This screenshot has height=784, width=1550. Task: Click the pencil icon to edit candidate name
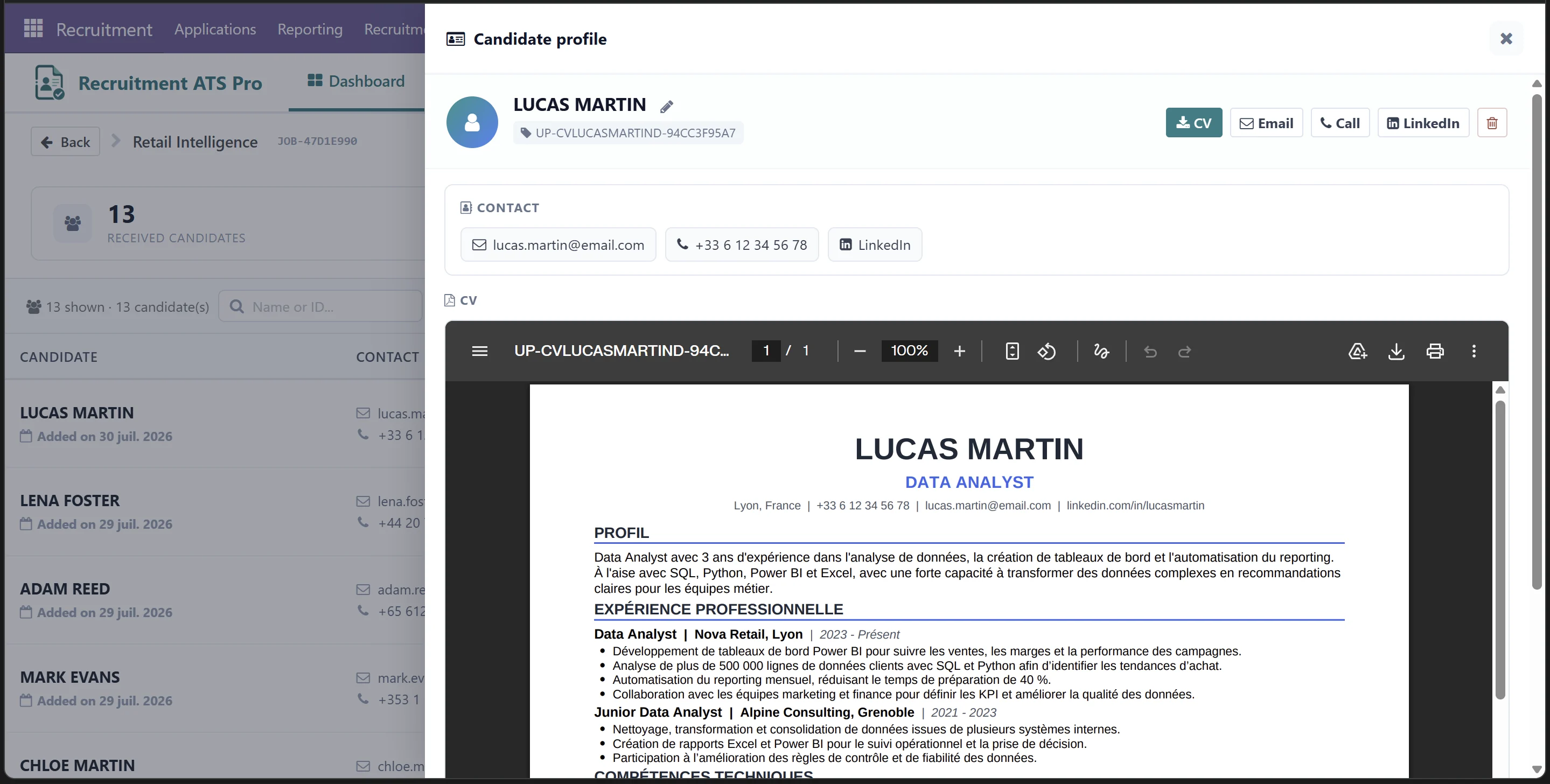[x=666, y=107]
